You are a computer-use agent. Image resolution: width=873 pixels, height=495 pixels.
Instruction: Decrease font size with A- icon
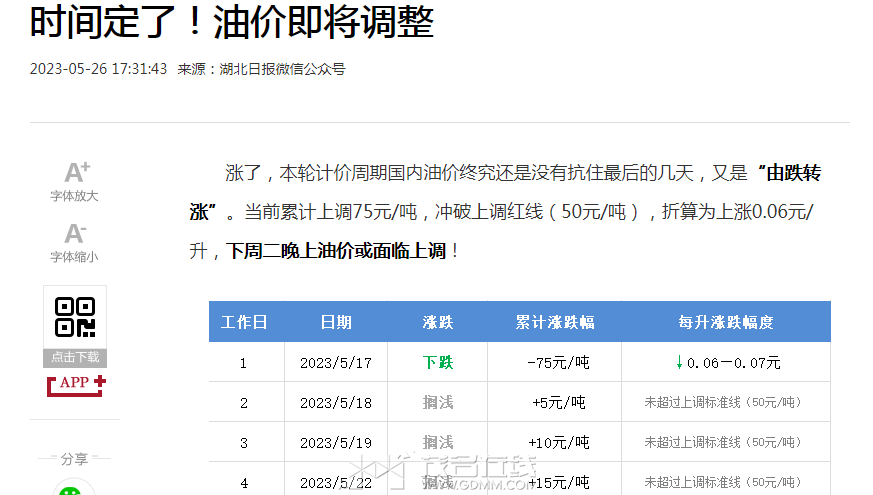click(75, 233)
